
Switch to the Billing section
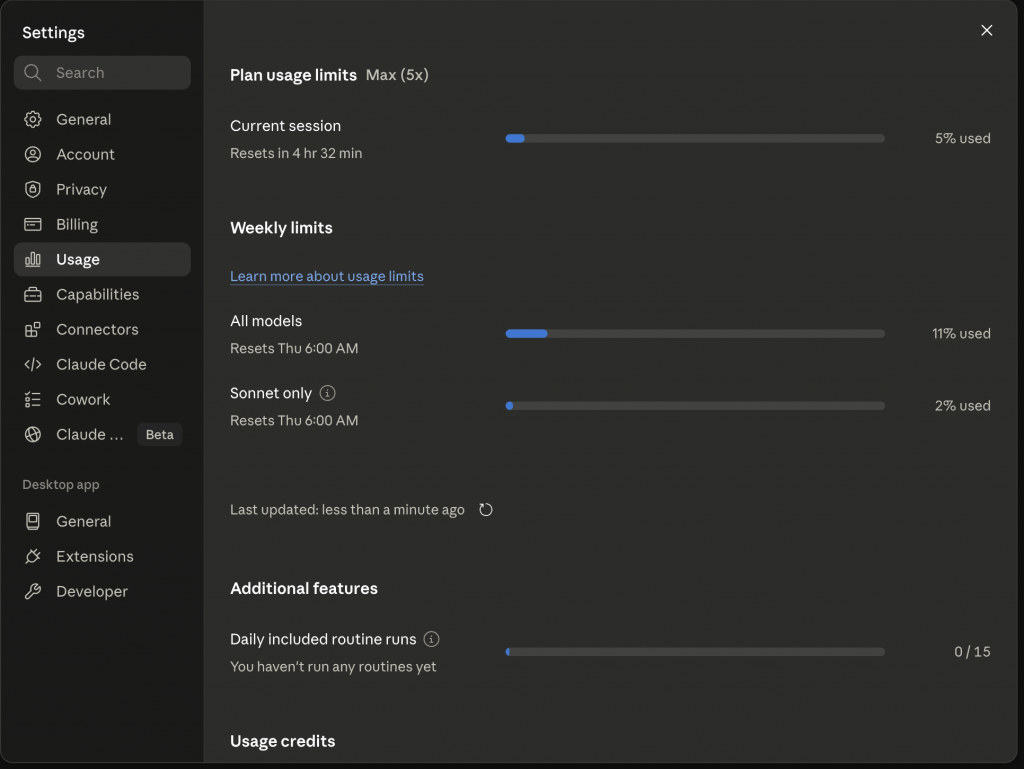coord(102,225)
